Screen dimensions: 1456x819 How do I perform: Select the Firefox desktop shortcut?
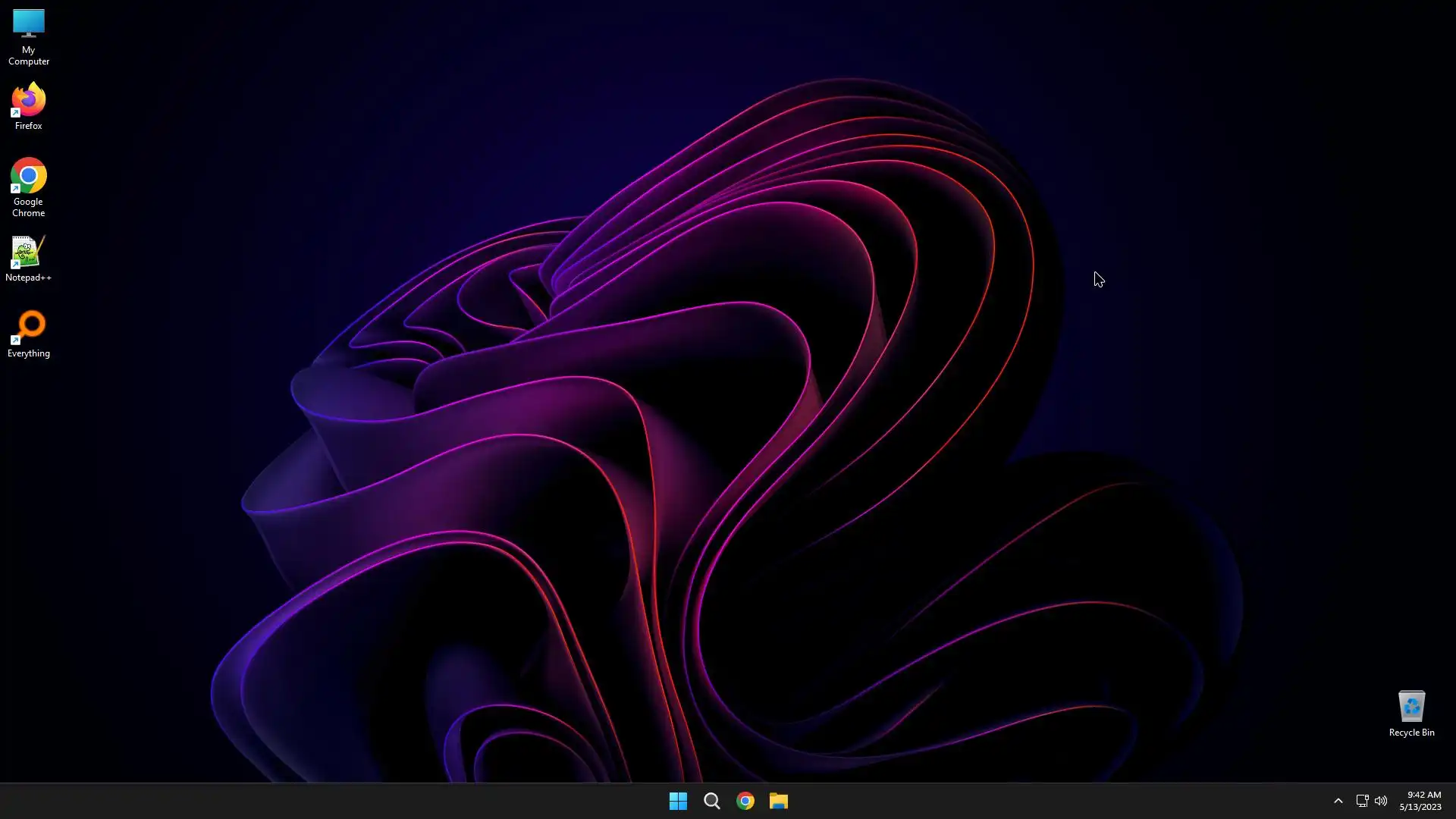click(x=29, y=100)
